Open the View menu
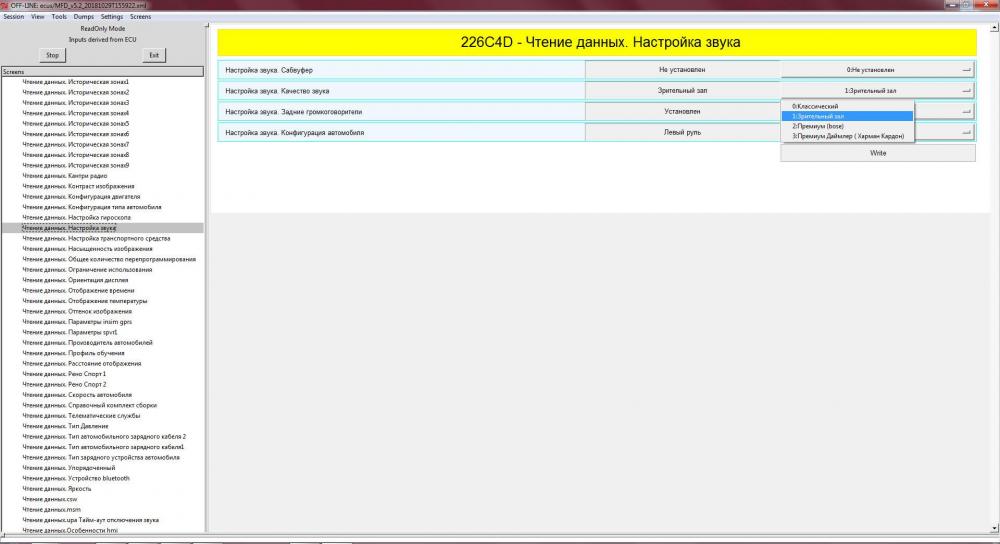 (38, 17)
